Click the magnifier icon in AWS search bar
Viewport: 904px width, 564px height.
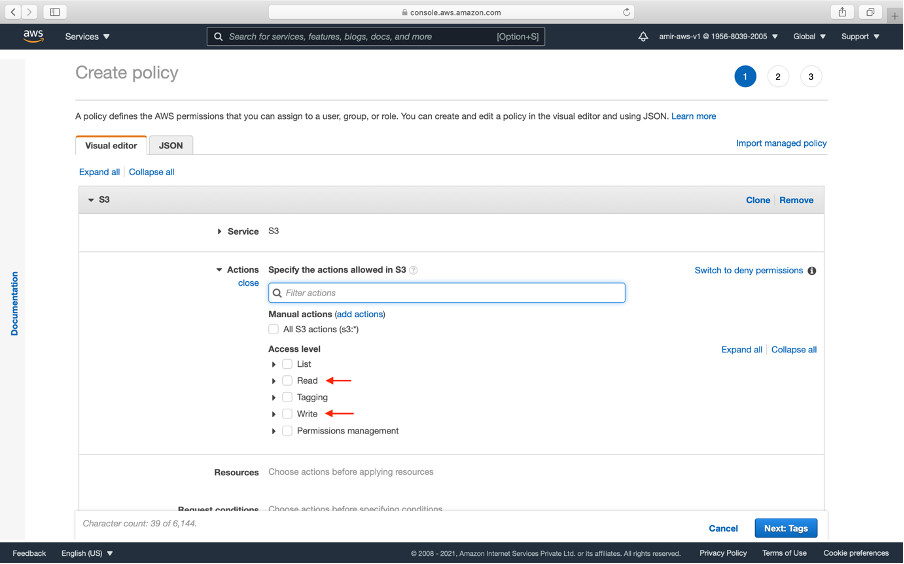tap(218, 36)
